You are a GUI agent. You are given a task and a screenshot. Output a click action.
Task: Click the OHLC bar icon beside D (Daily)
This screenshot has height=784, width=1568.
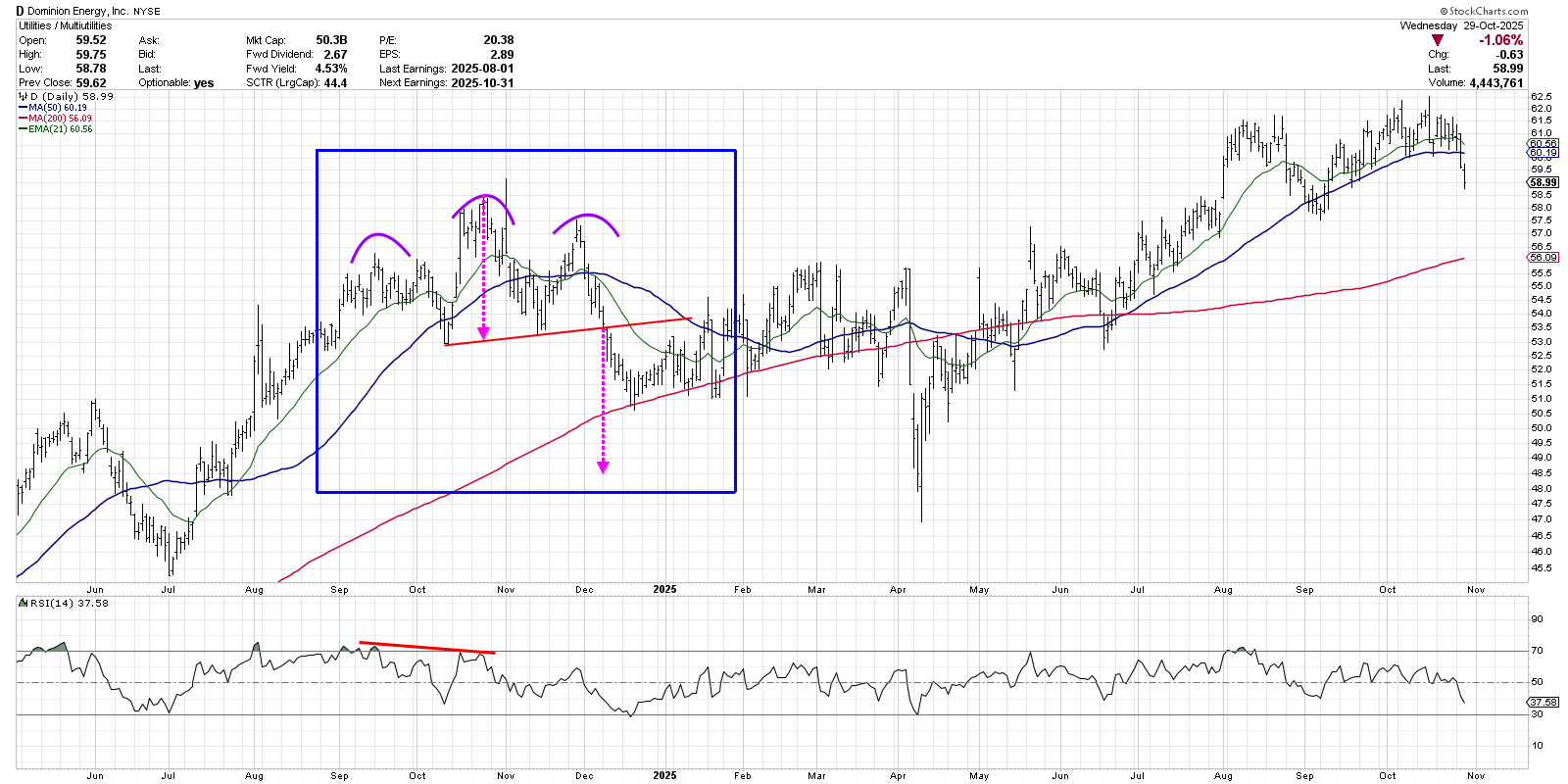pos(23,96)
